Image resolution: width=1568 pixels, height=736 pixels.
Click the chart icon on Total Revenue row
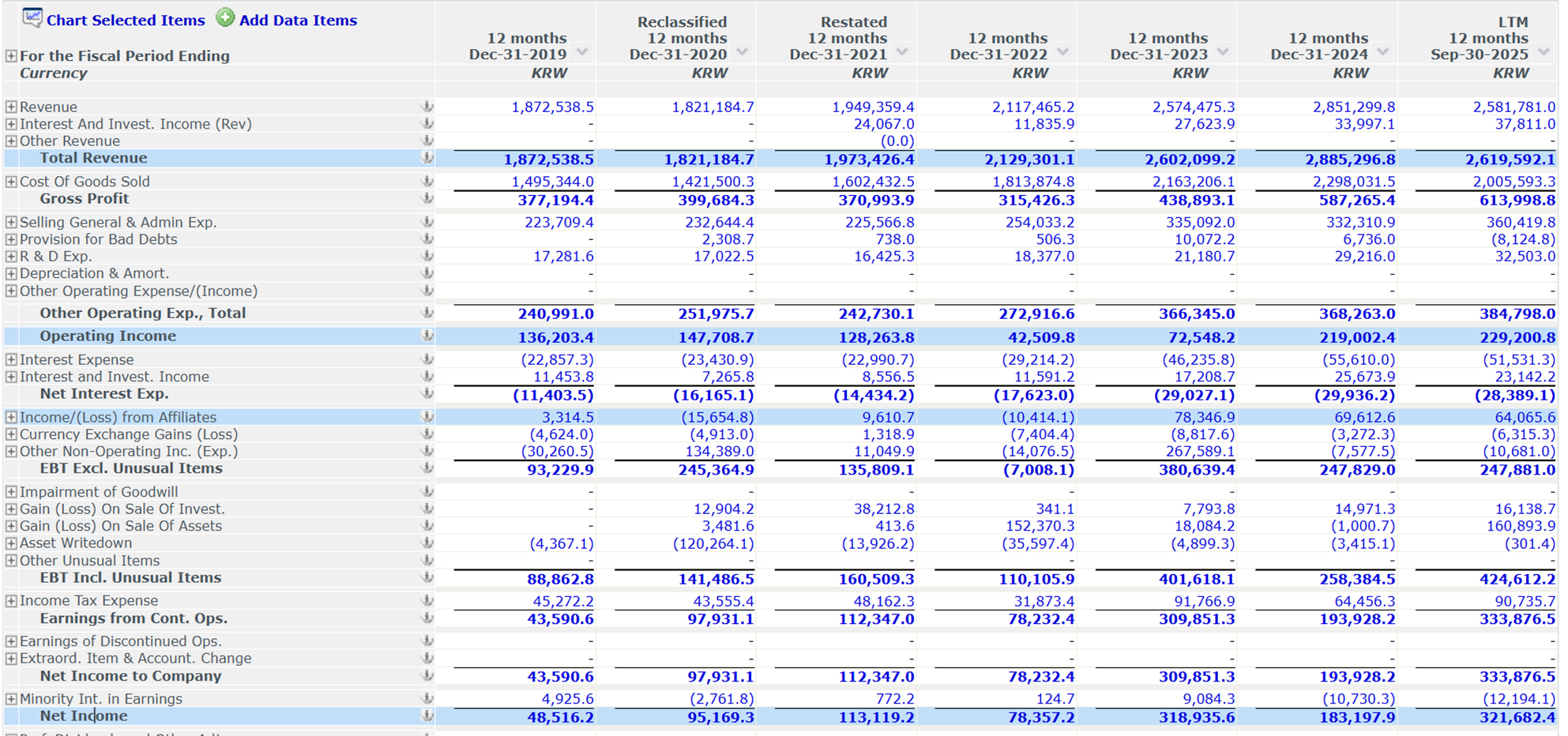pos(427,158)
